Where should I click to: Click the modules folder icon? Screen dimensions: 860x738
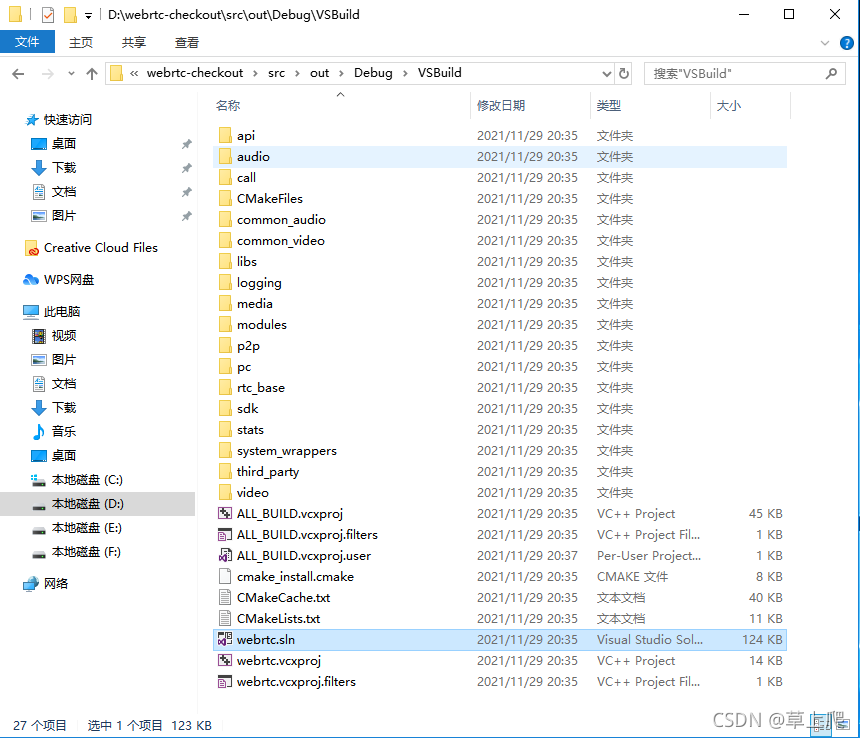tap(225, 325)
